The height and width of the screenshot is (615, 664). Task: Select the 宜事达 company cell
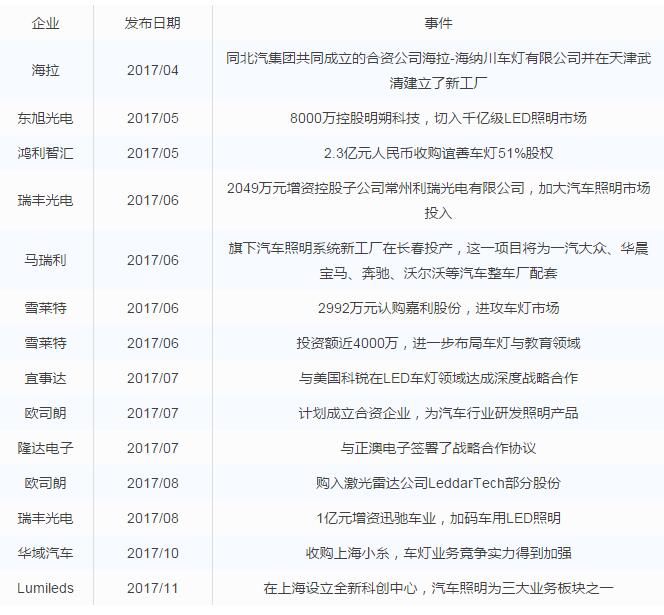pyautogui.click(x=45, y=378)
